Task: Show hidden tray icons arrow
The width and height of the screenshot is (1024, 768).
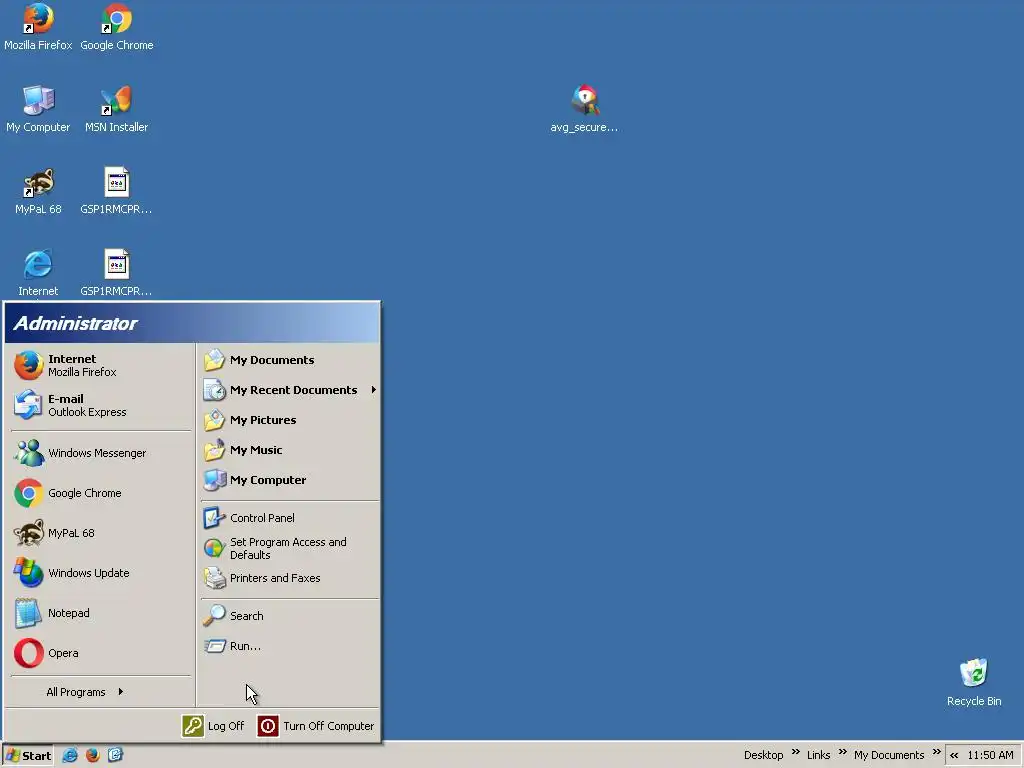Action: coord(954,756)
